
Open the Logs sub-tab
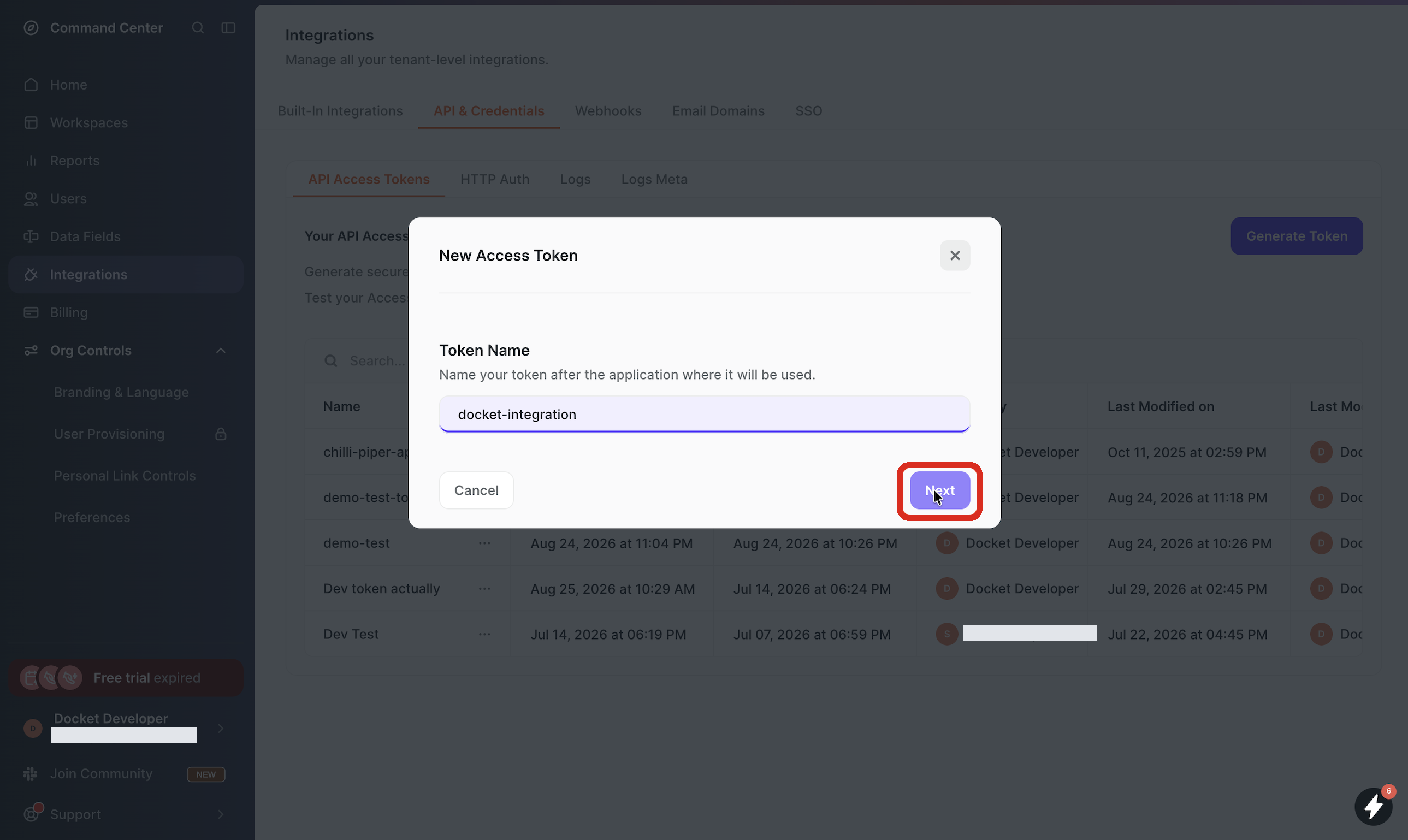click(575, 180)
